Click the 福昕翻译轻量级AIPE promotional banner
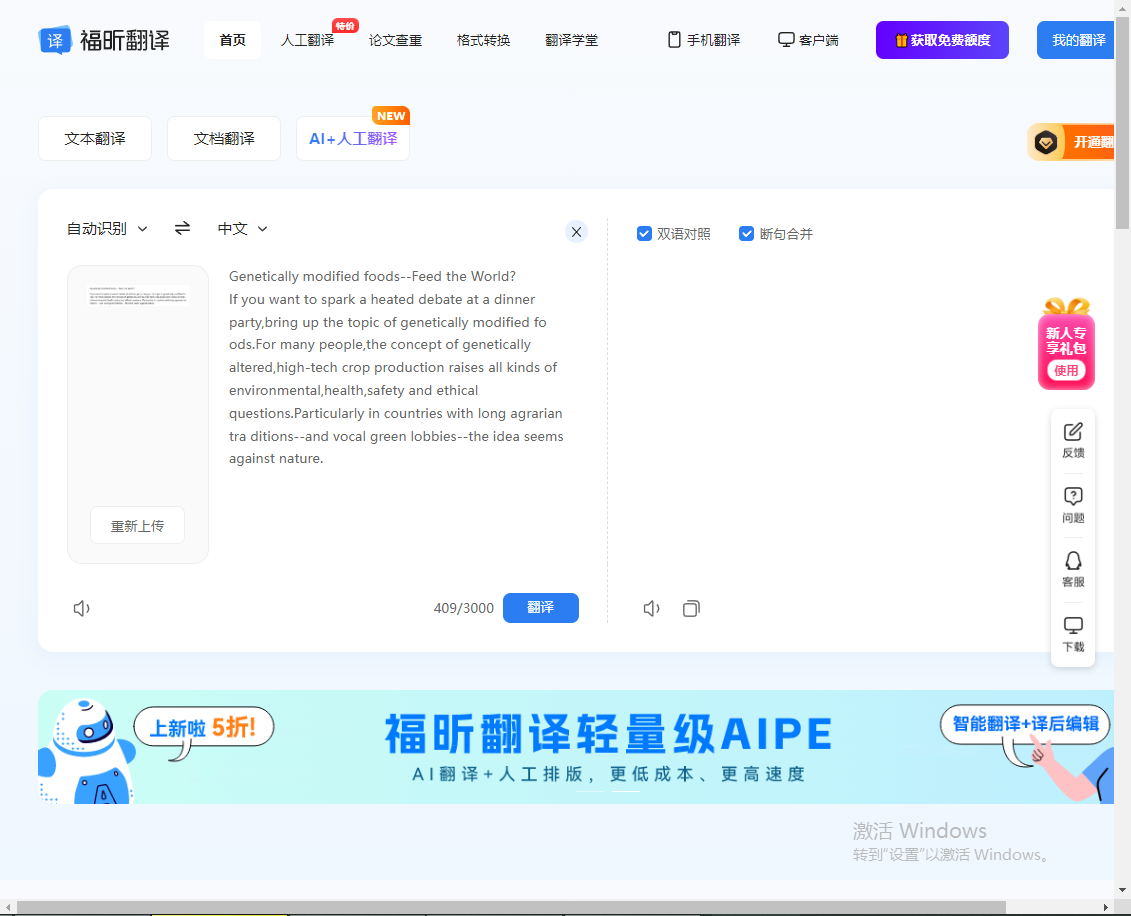This screenshot has width=1131, height=916. click(576, 747)
